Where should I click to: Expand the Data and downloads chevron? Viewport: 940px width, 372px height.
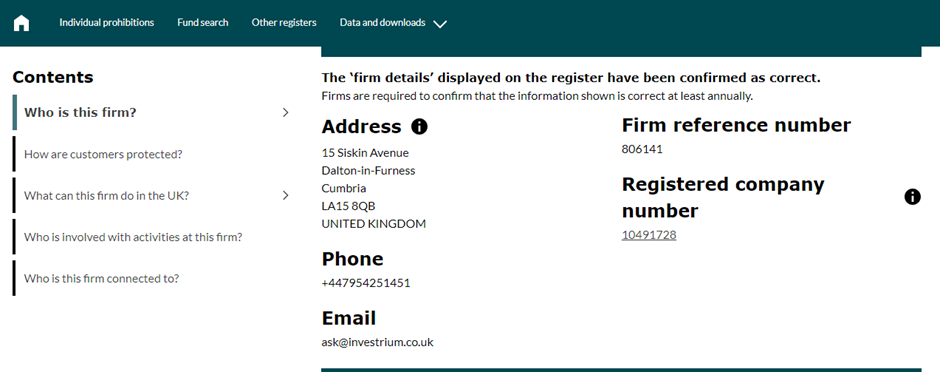(x=440, y=24)
